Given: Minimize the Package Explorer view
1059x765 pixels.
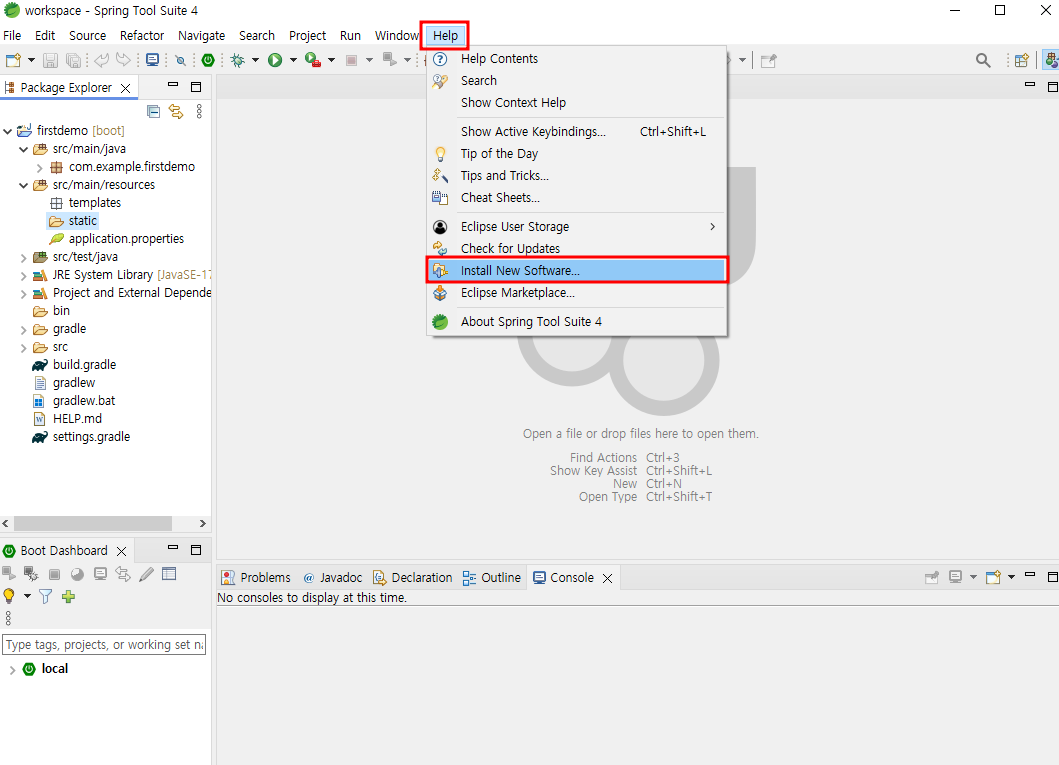Looking at the screenshot, I should click(x=173, y=86).
